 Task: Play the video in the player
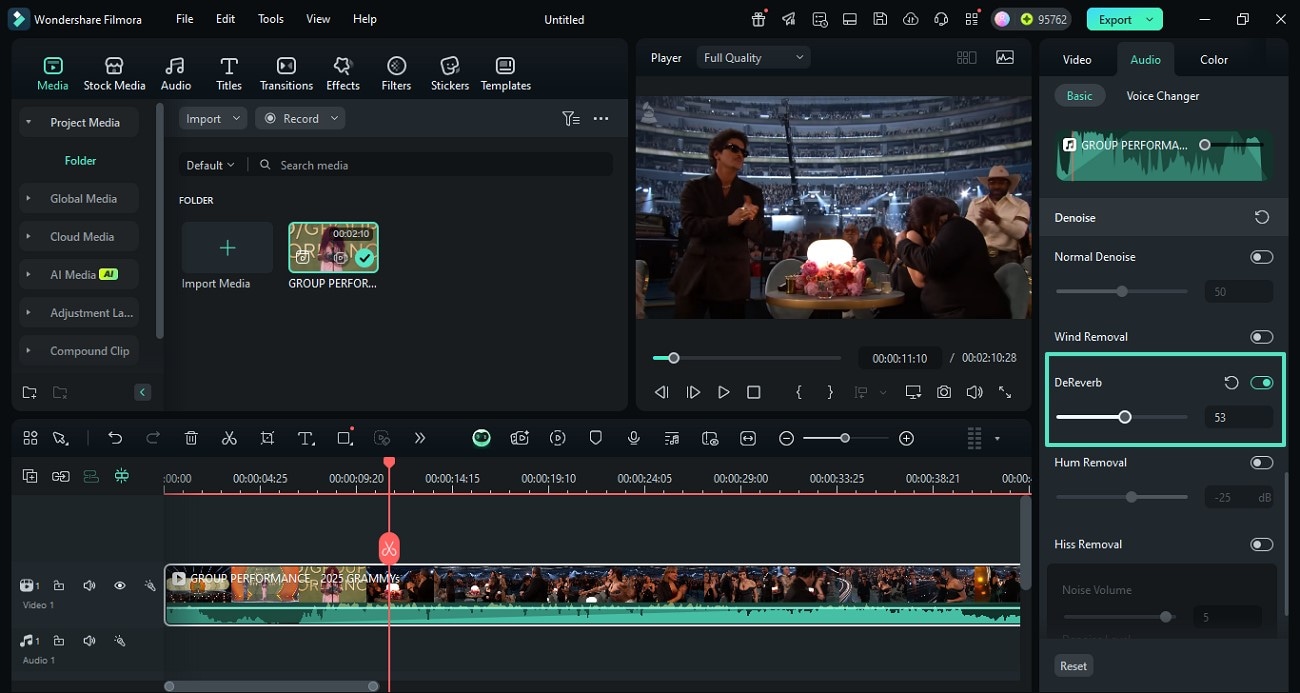click(724, 392)
